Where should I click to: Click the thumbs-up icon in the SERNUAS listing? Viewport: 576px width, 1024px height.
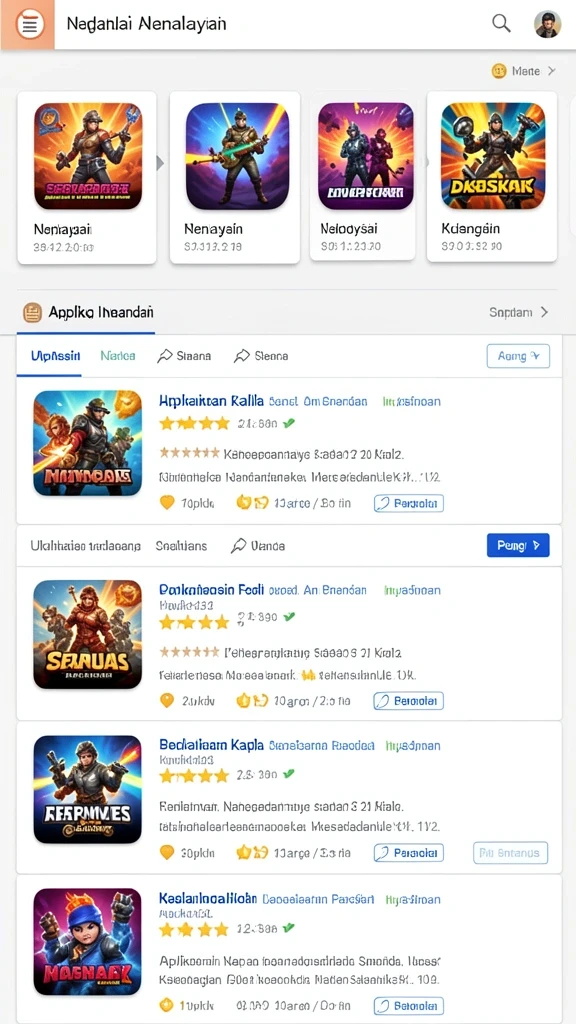[x=244, y=701]
